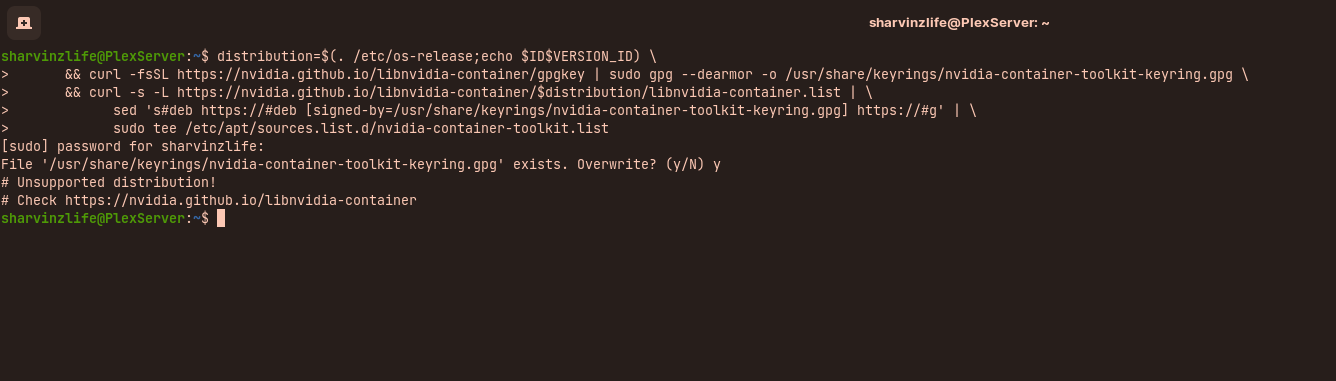The height and width of the screenshot is (381, 1336).
Task: Click the 'sudo tee' command text
Action: coord(145,128)
